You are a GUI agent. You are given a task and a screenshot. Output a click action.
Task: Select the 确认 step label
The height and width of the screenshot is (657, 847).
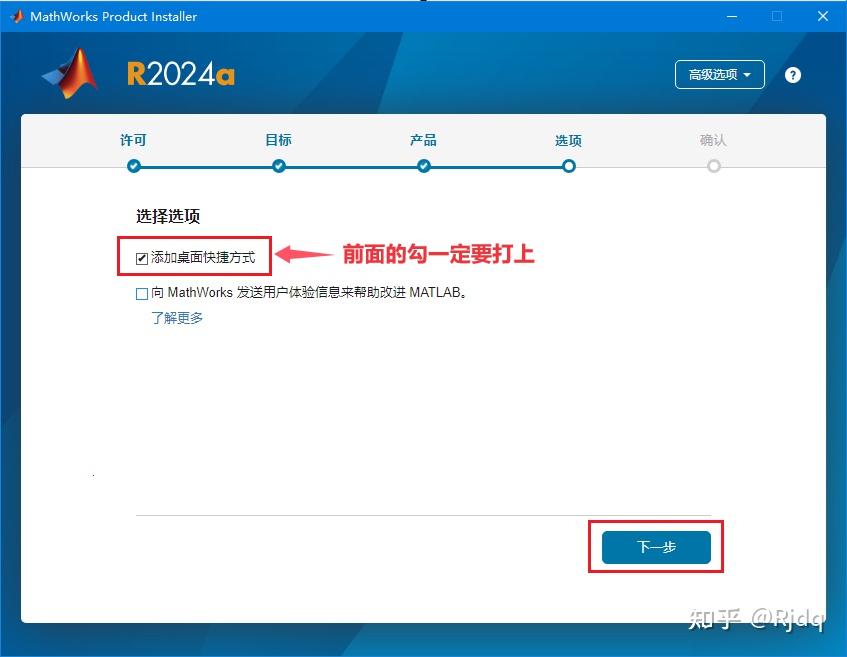[x=713, y=140]
